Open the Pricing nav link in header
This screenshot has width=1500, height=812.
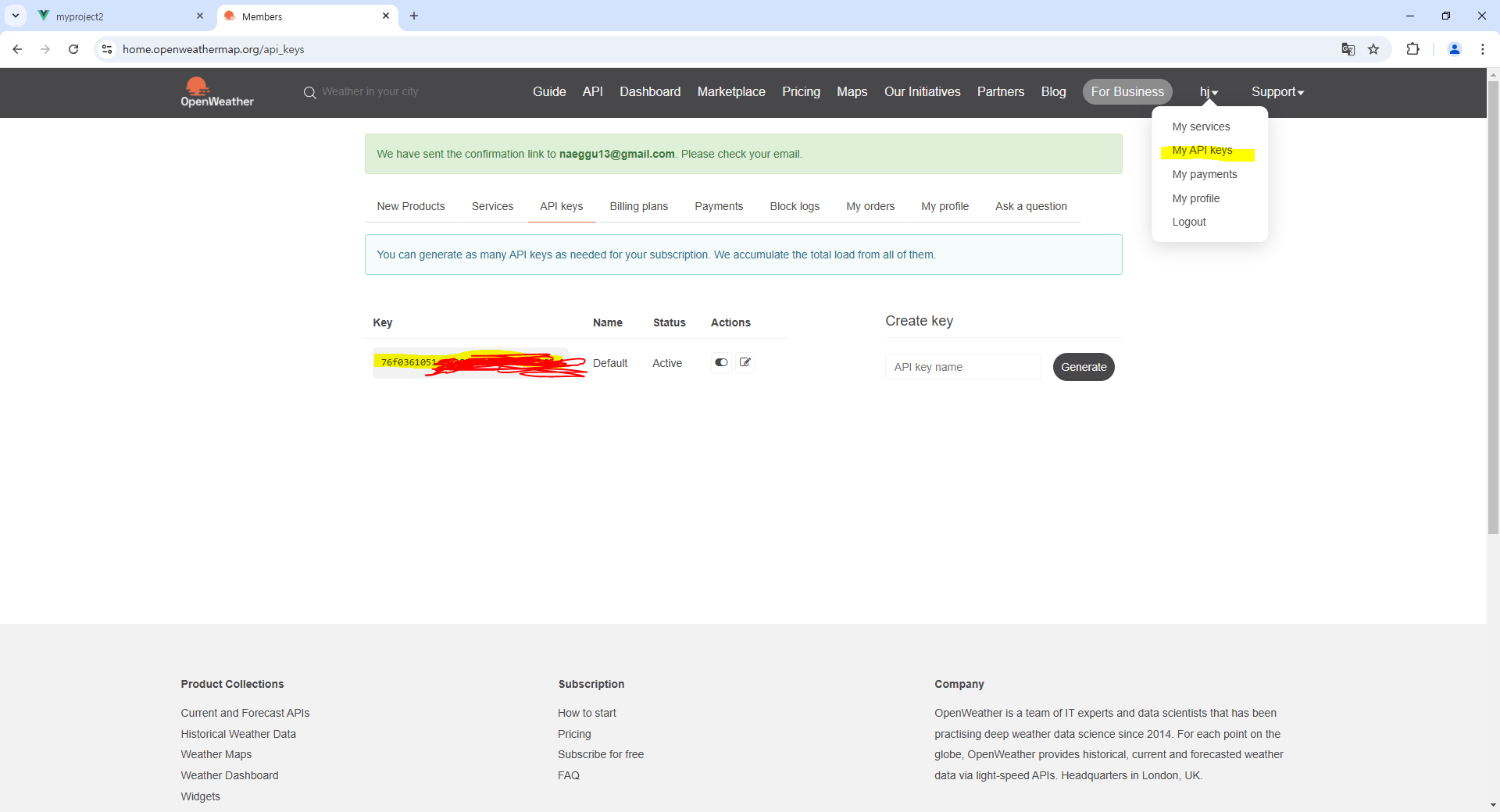[801, 92]
